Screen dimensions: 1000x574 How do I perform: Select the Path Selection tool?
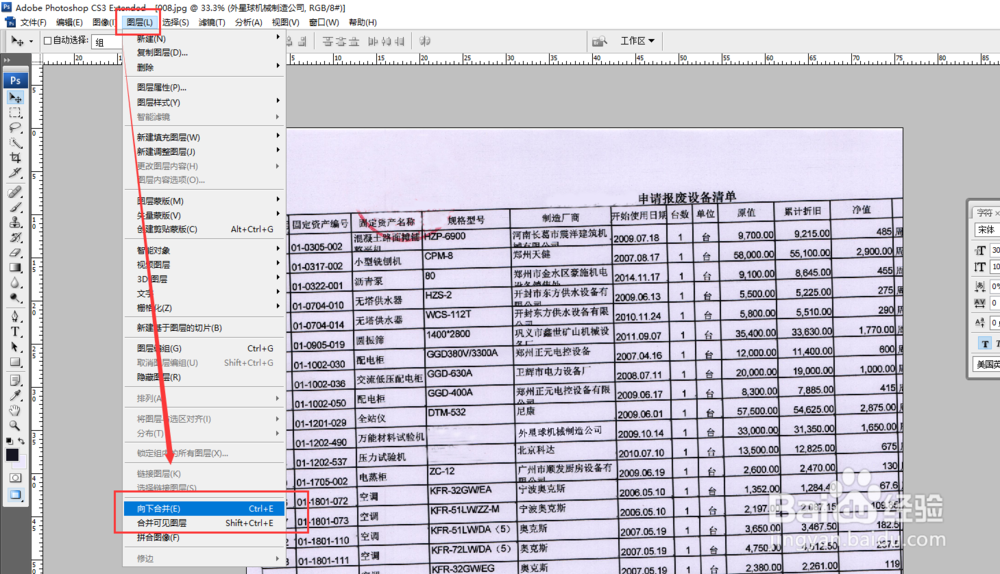tap(15, 347)
